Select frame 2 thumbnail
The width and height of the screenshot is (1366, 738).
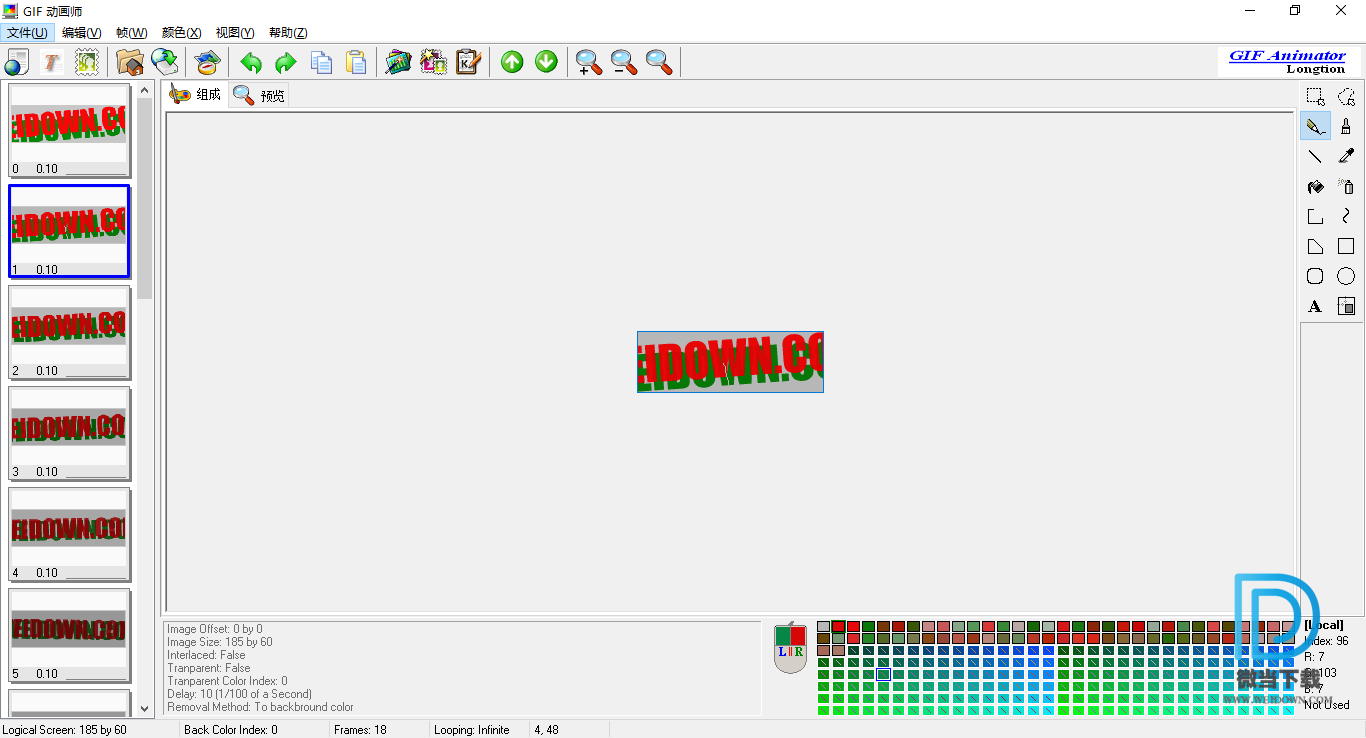[x=69, y=332]
